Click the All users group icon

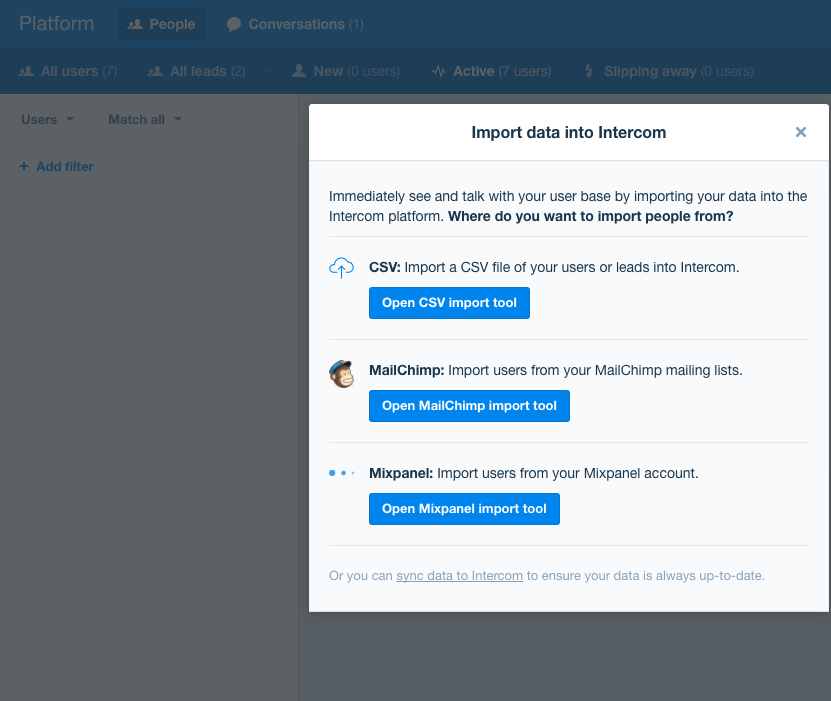pyautogui.click(x=26, y=71)
